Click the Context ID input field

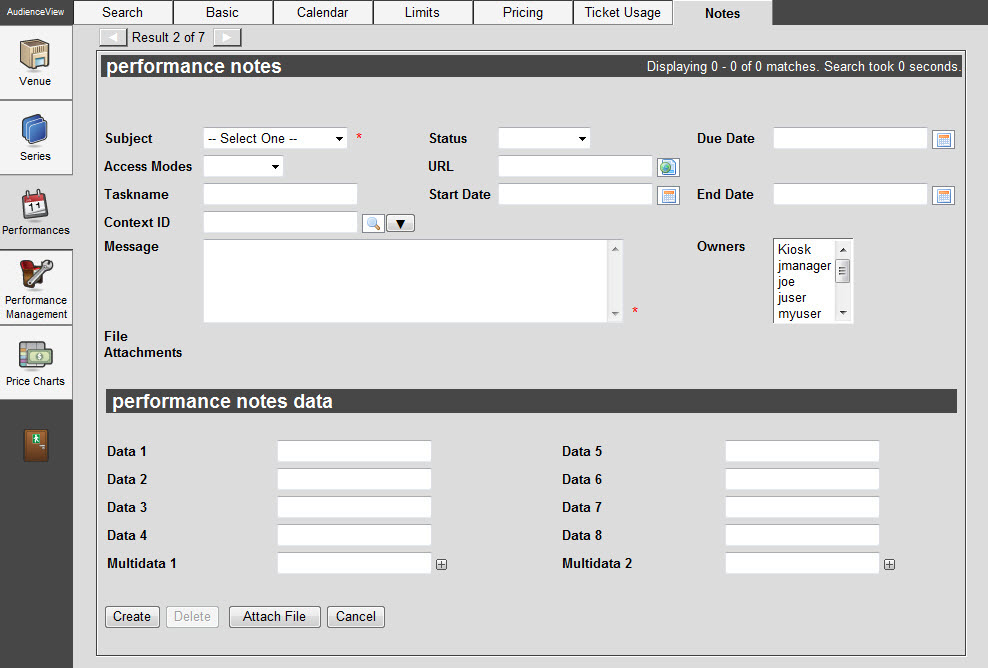click(x=280, y=222)
